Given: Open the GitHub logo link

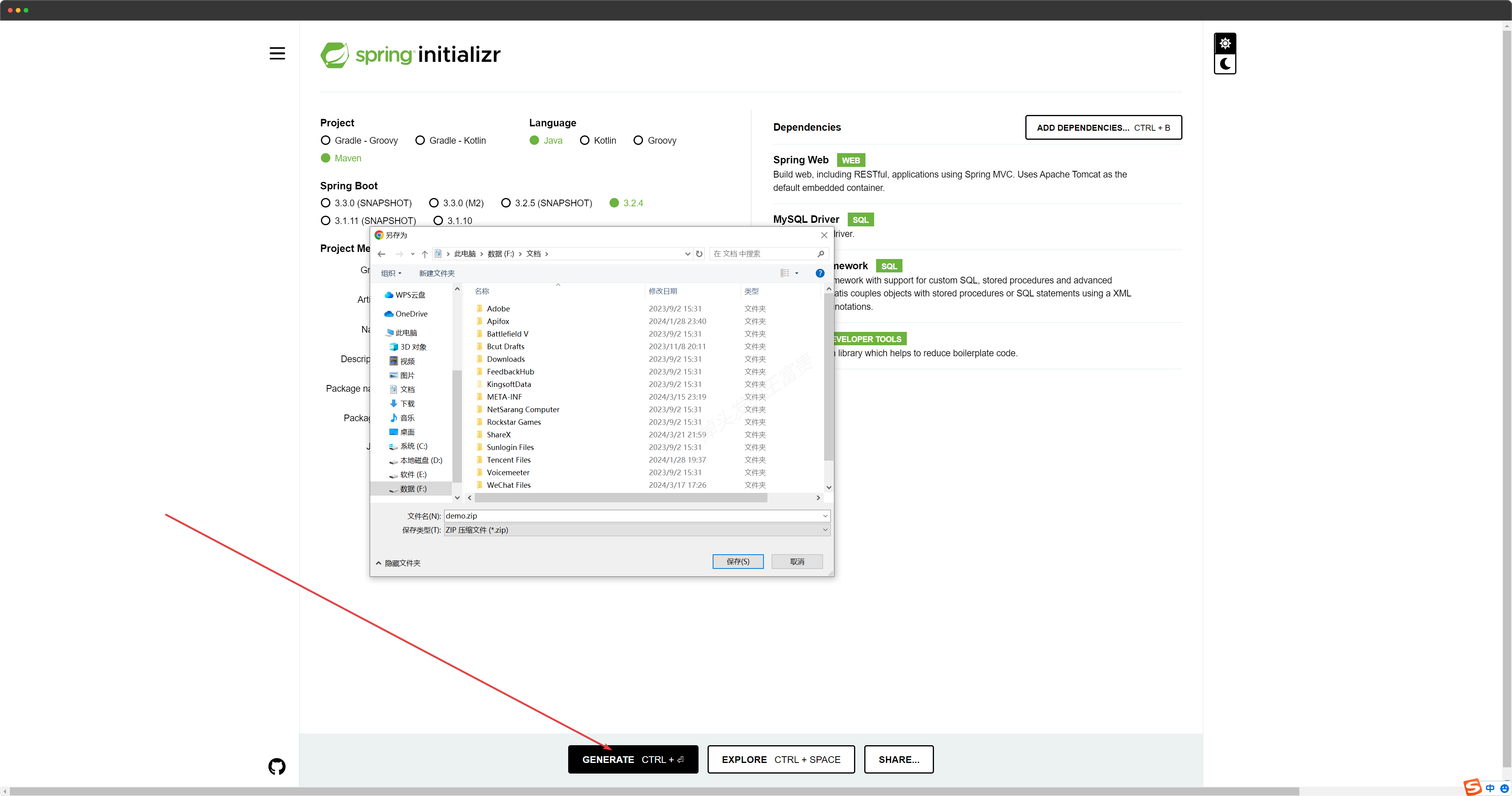Looking at the screenshot, I should point(276,766).
